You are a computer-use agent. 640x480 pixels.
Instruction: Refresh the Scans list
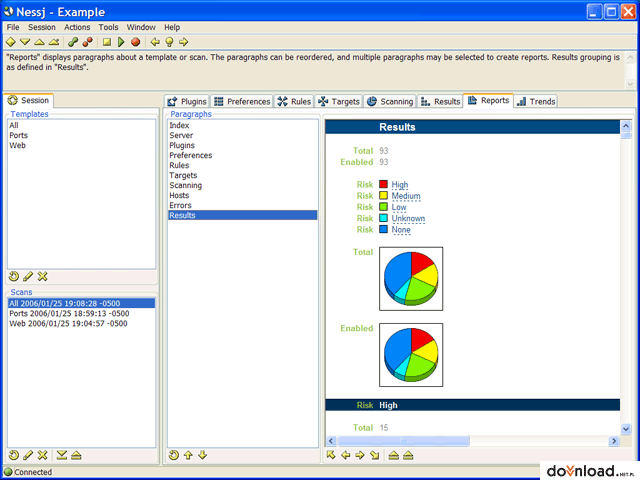pyautogui.click(x=13, y=455)
